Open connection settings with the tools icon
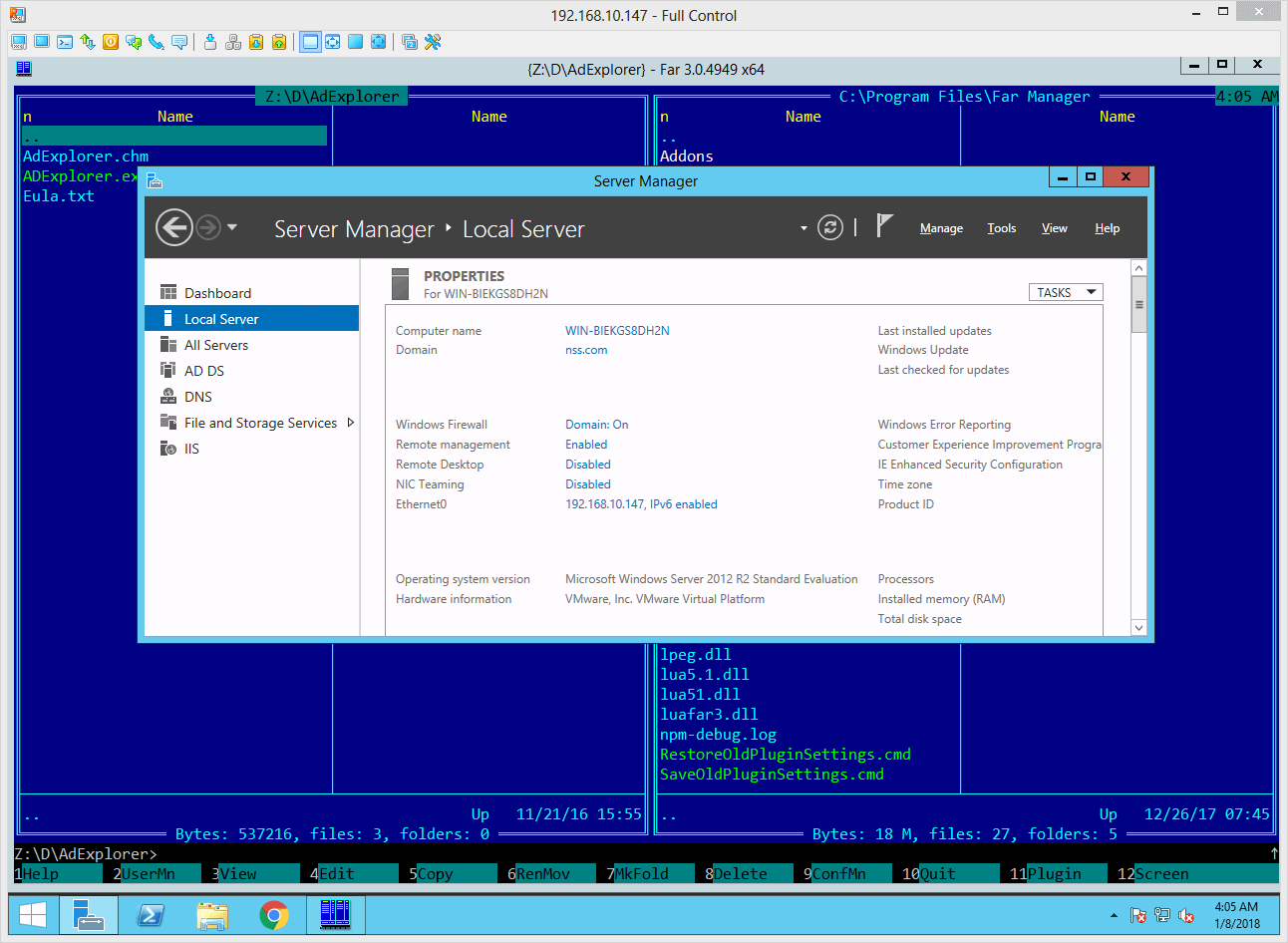The image size is (1288, 943). [433, 42]
